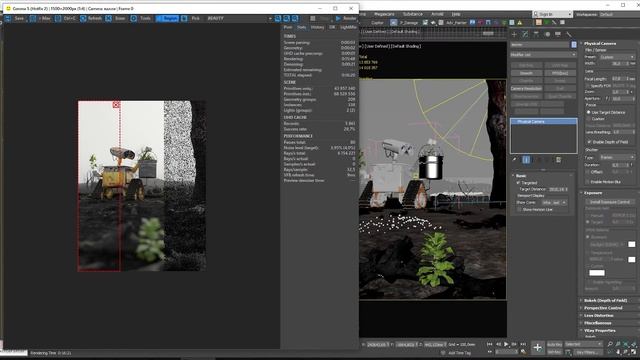640x360 pixels.
Task: Click Save icon in Corona frame buffer
Action: (8, 18)
